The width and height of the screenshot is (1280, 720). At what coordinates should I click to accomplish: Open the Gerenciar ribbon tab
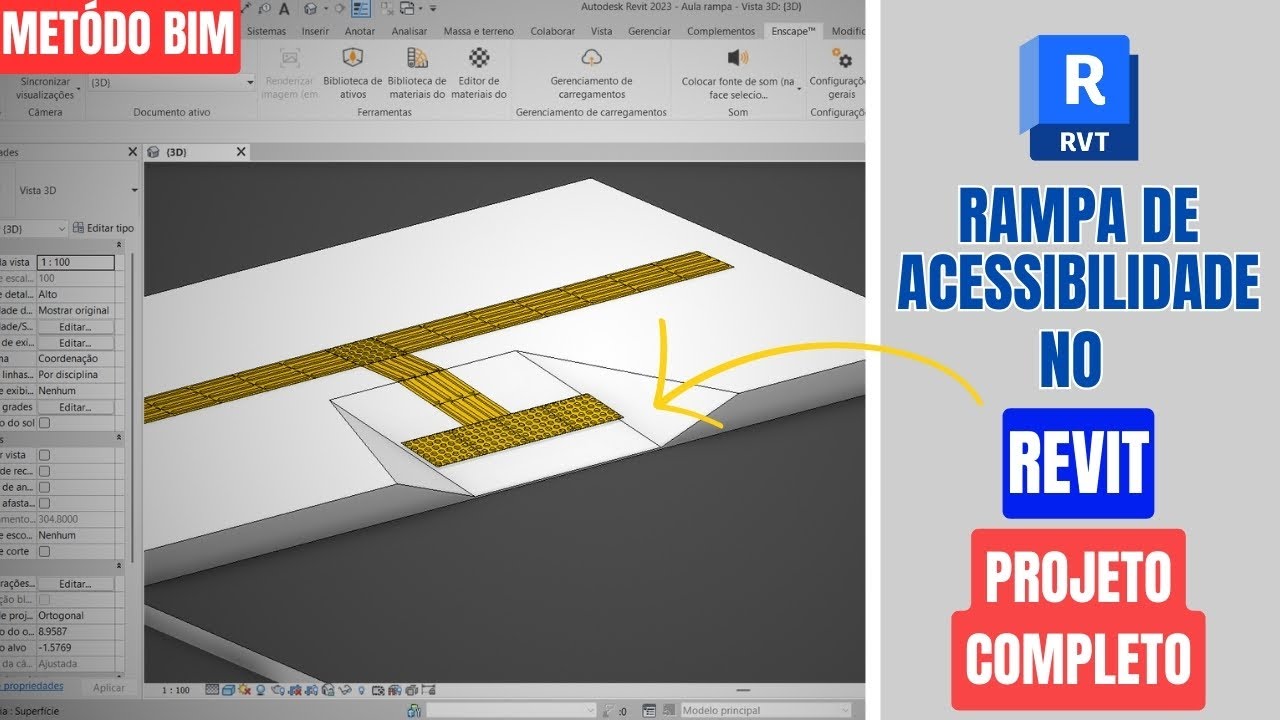pyautogui.click(x=650, y=31)
